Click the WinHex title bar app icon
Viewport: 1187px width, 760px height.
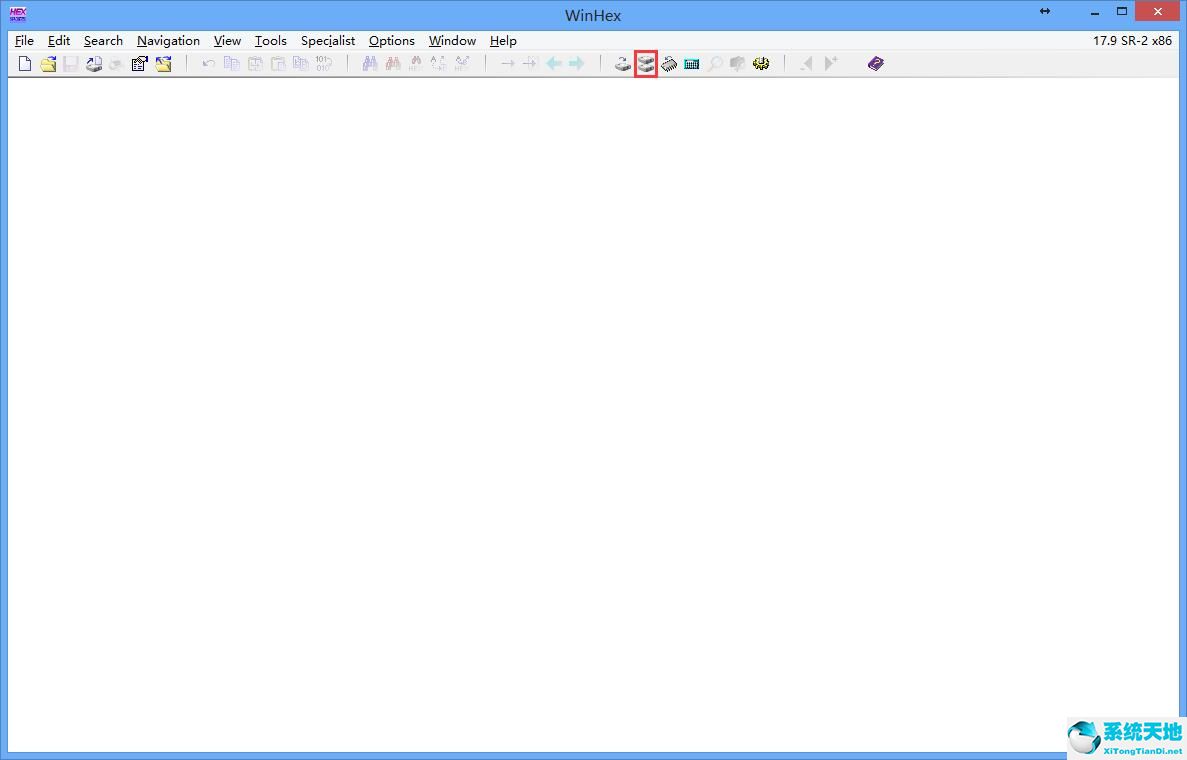tap(18, 14)
